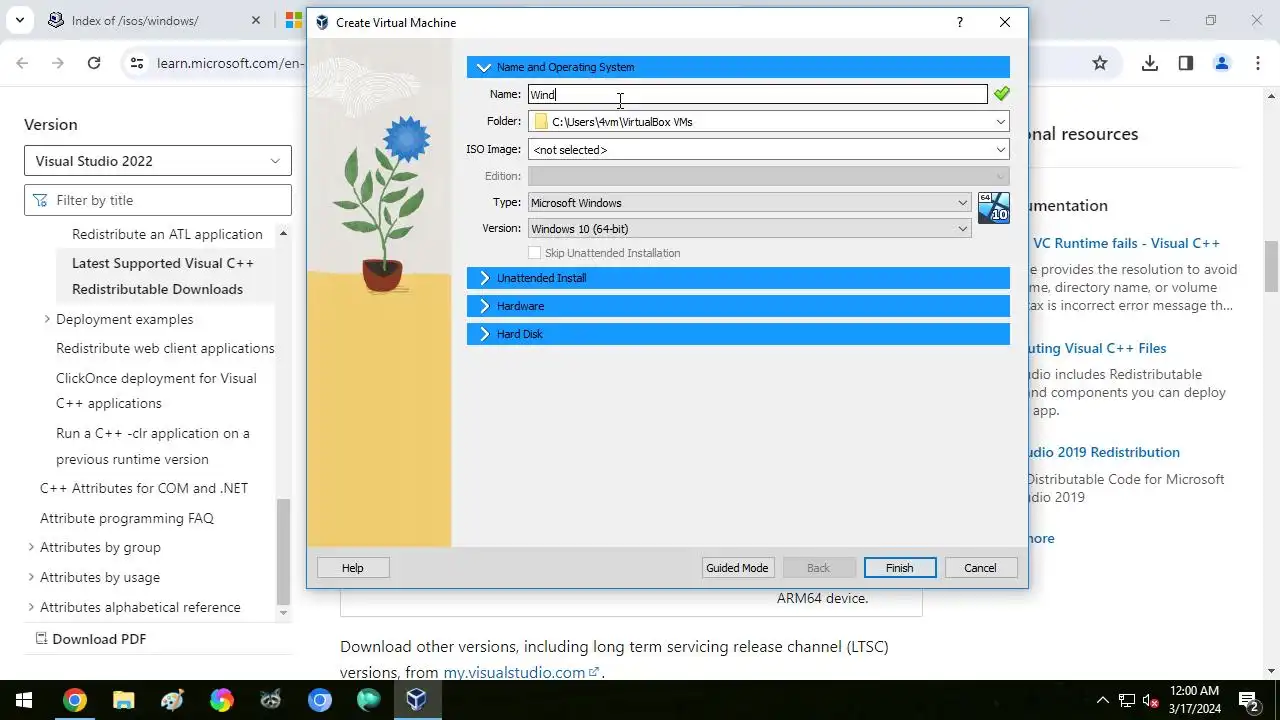Open the notification center icon
Viewport: 1280px width, 720px height.
pyautogui.click(x=1249, y=700)
